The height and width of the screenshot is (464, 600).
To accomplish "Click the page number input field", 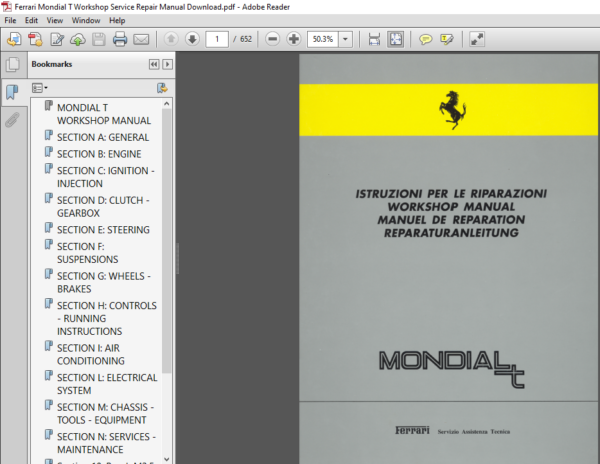I will (x=217, y=39).
